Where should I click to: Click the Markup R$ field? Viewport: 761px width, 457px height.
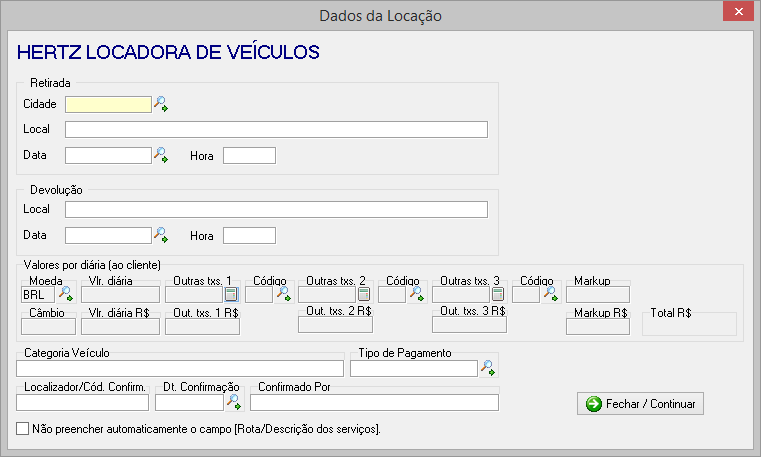[x=598, y=326]
